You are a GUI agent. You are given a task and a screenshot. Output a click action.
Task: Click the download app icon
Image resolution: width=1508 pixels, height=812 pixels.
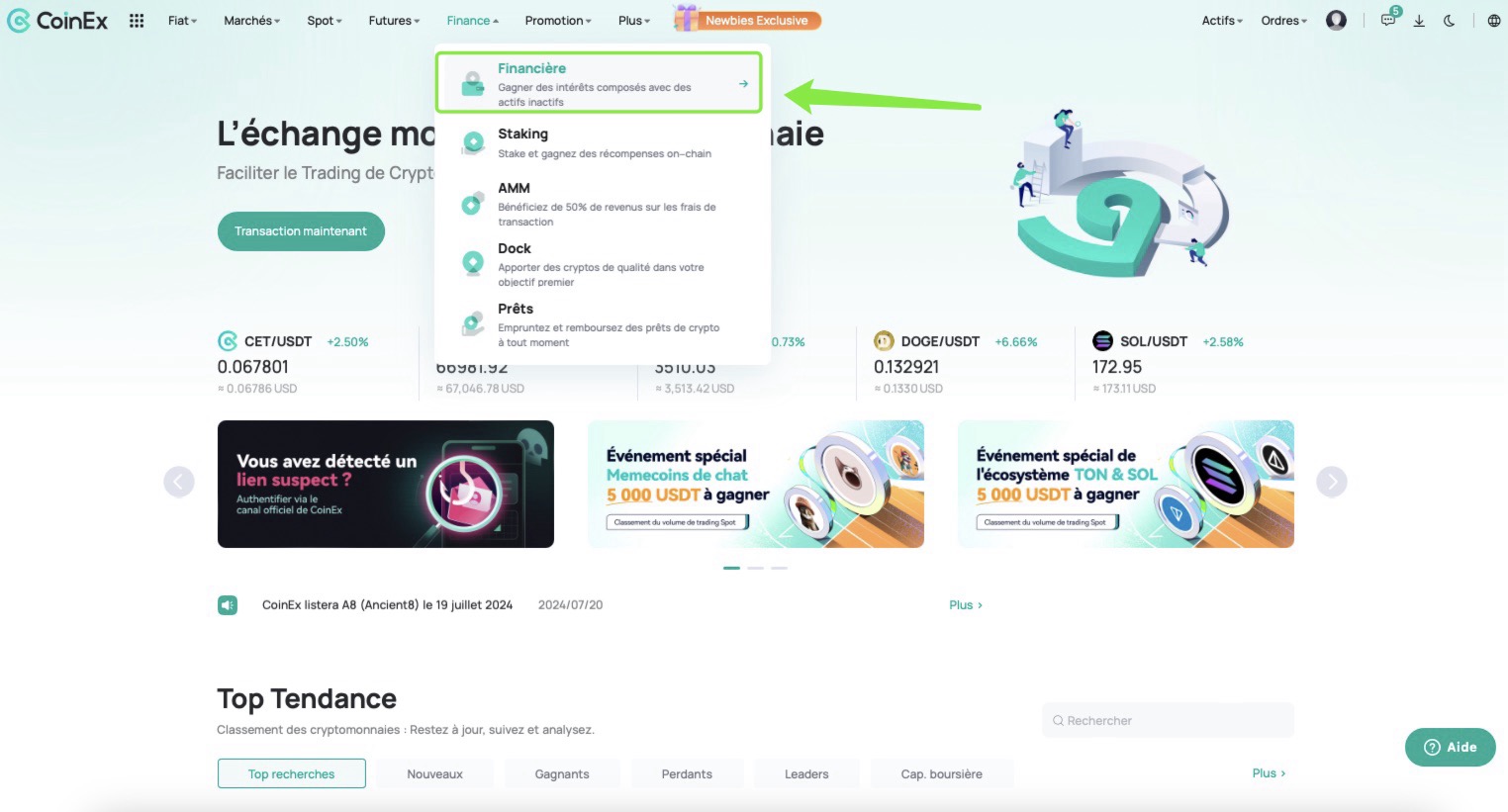coord(1419,20)
